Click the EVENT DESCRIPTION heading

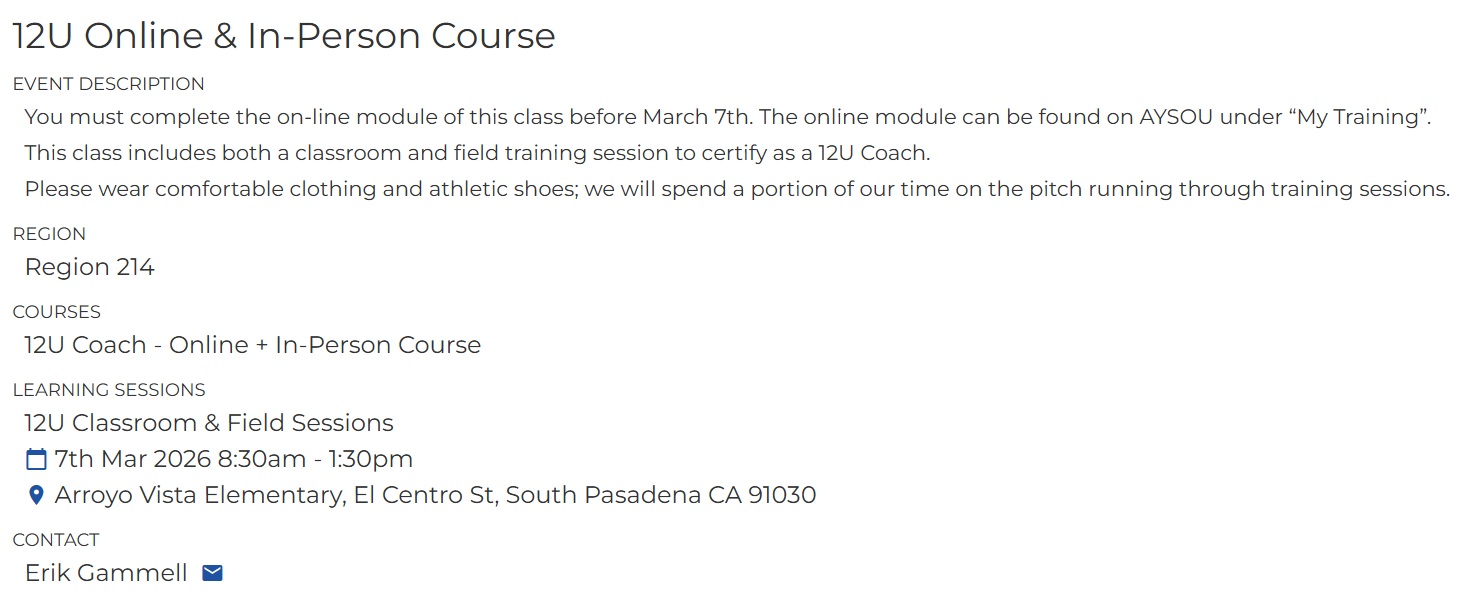pyautogui.click(x=108, y=84)
